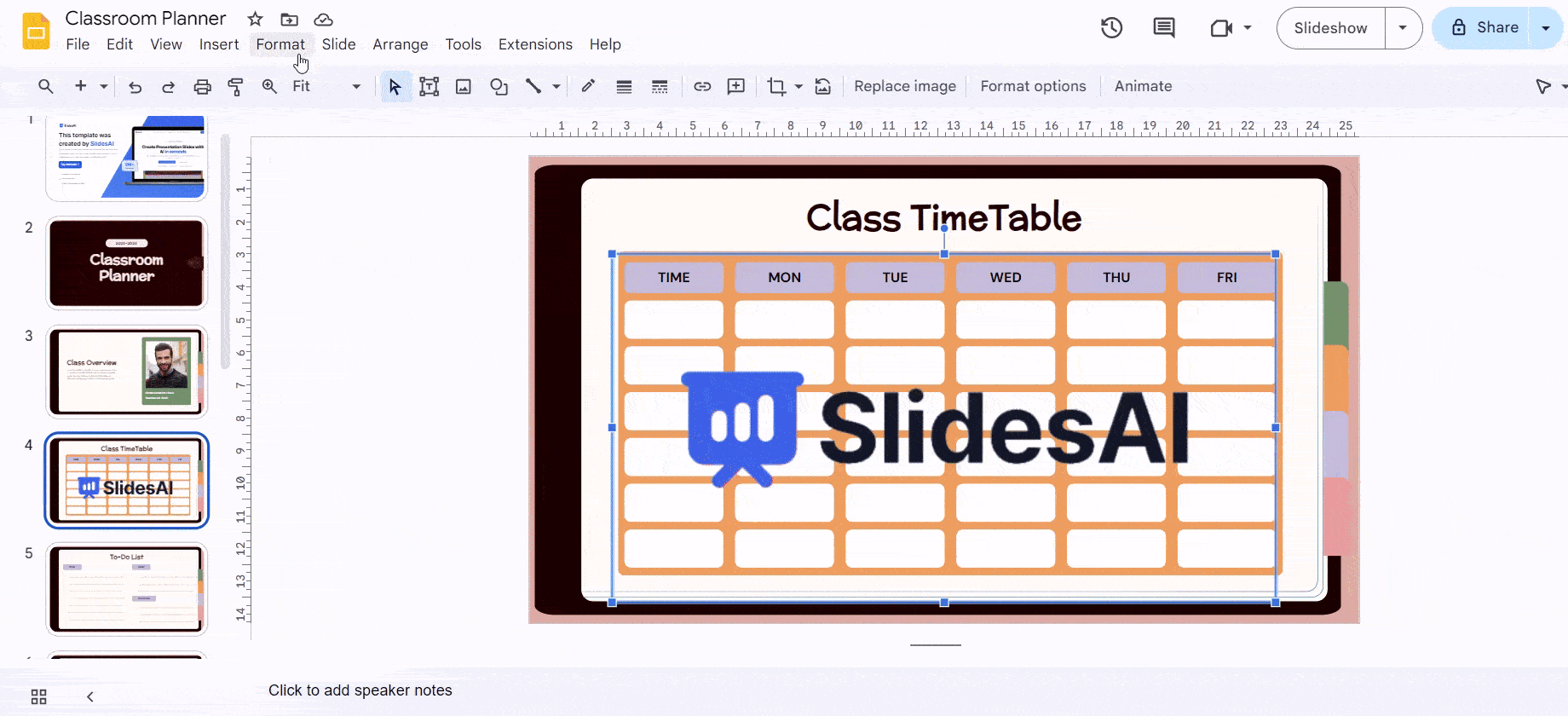Collapse the filmstrip panel arrow
The height and width of the screenshot is (716, 1568).
coord(90,696)
